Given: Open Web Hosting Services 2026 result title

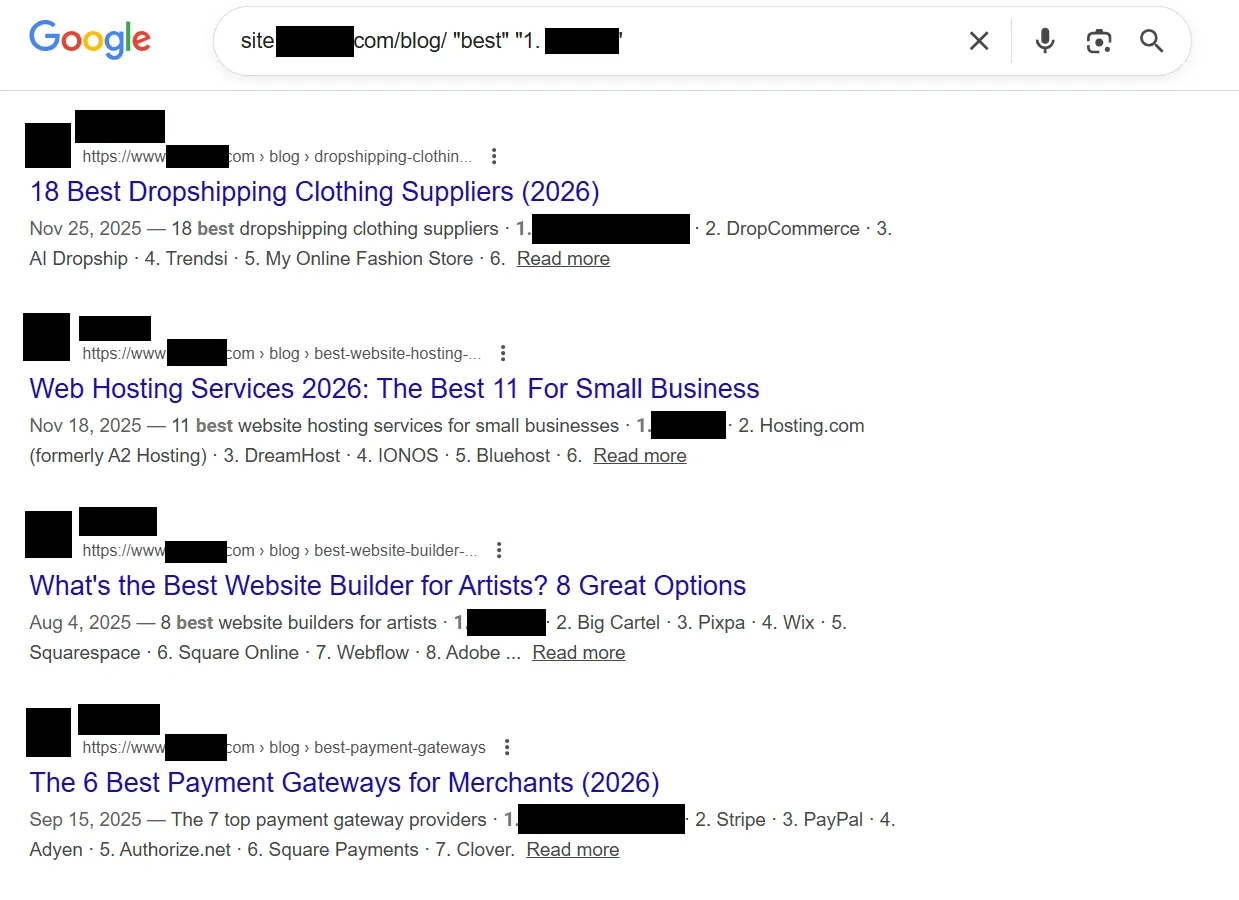Looking at the screenshot, I should (395, 388).
